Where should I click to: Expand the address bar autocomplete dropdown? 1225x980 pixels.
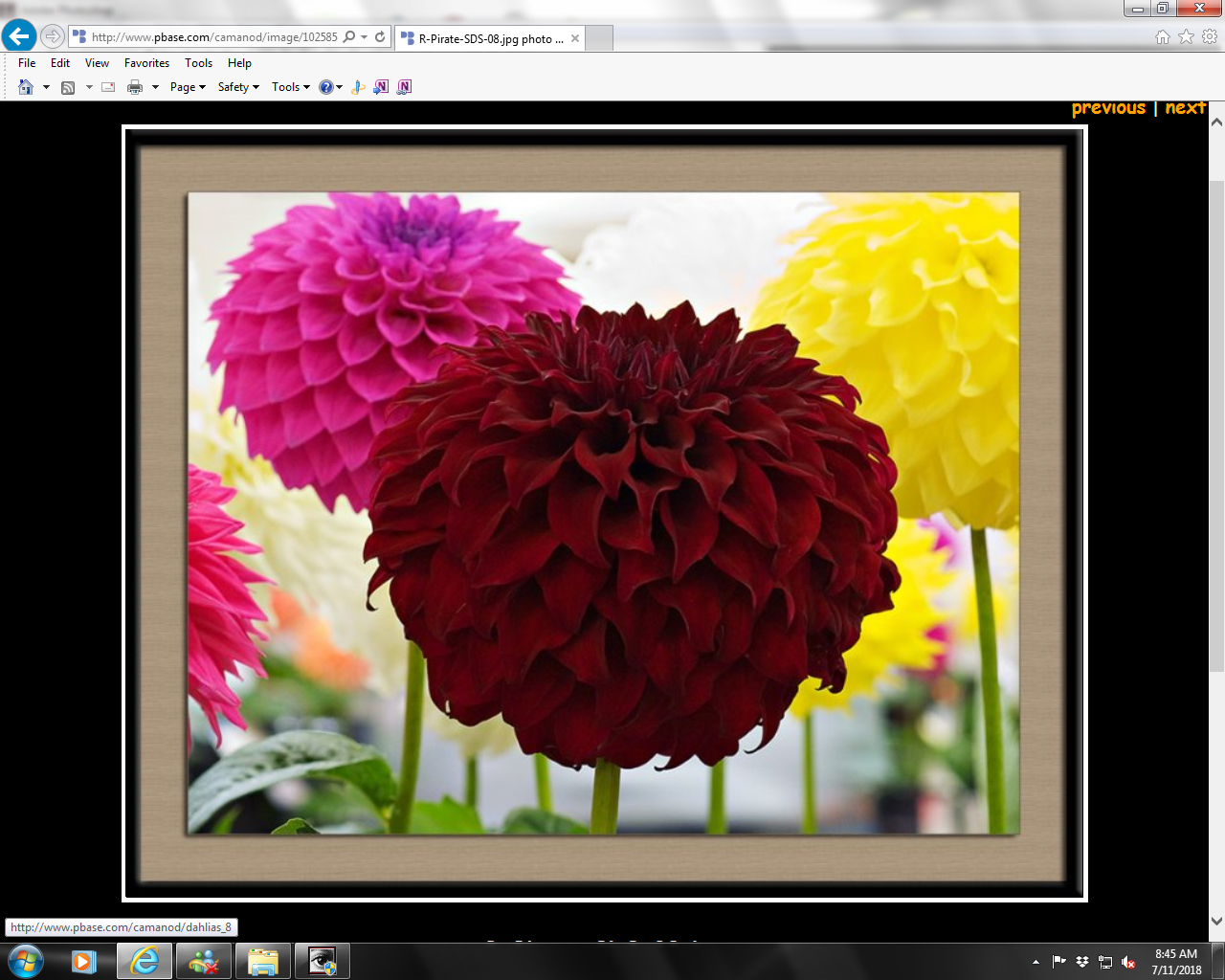click(x=364, y=37)
